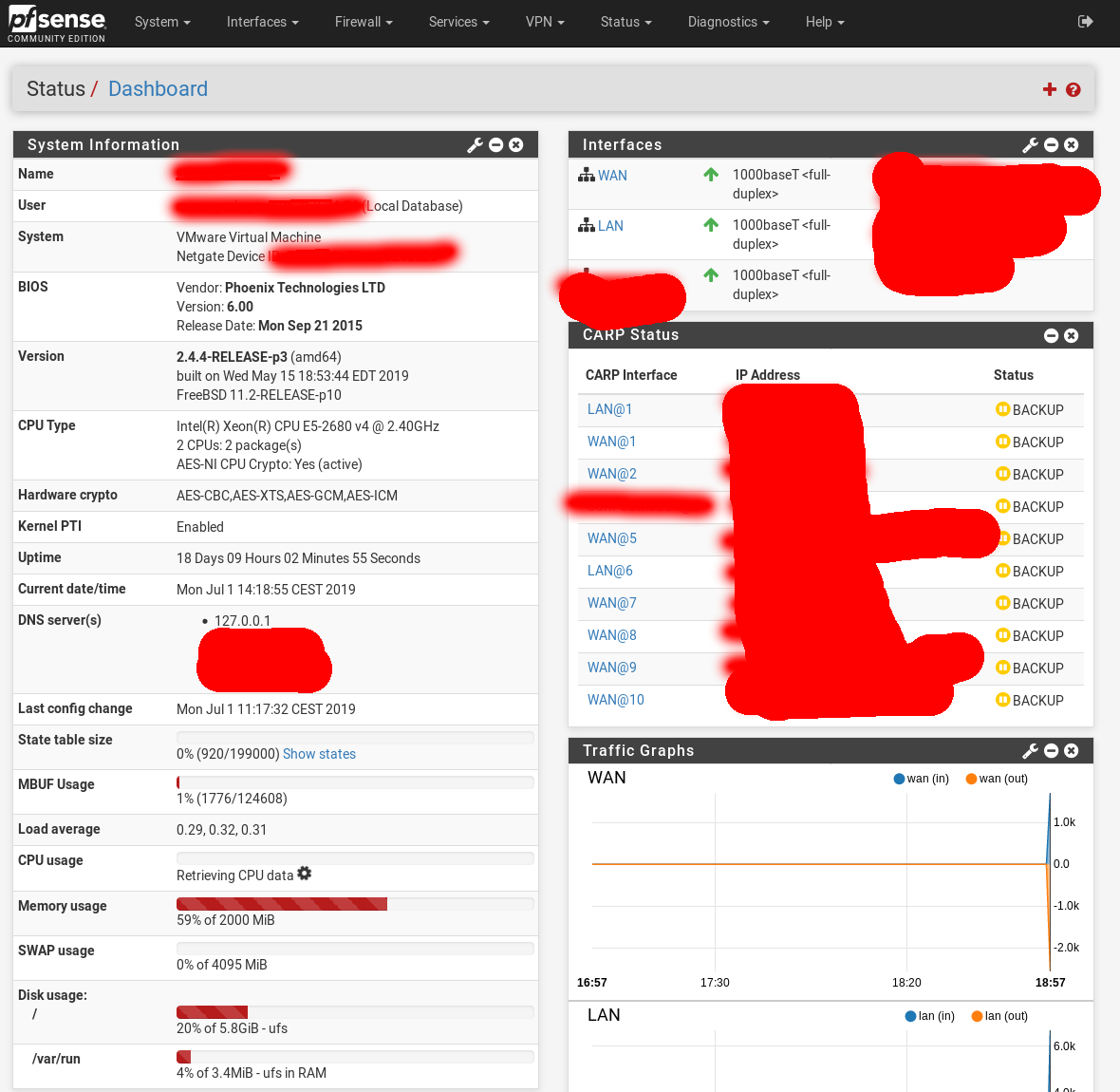Select the WAN@9 CARP link
This screenshot has height=1092, width=1120.
[612, 667]
